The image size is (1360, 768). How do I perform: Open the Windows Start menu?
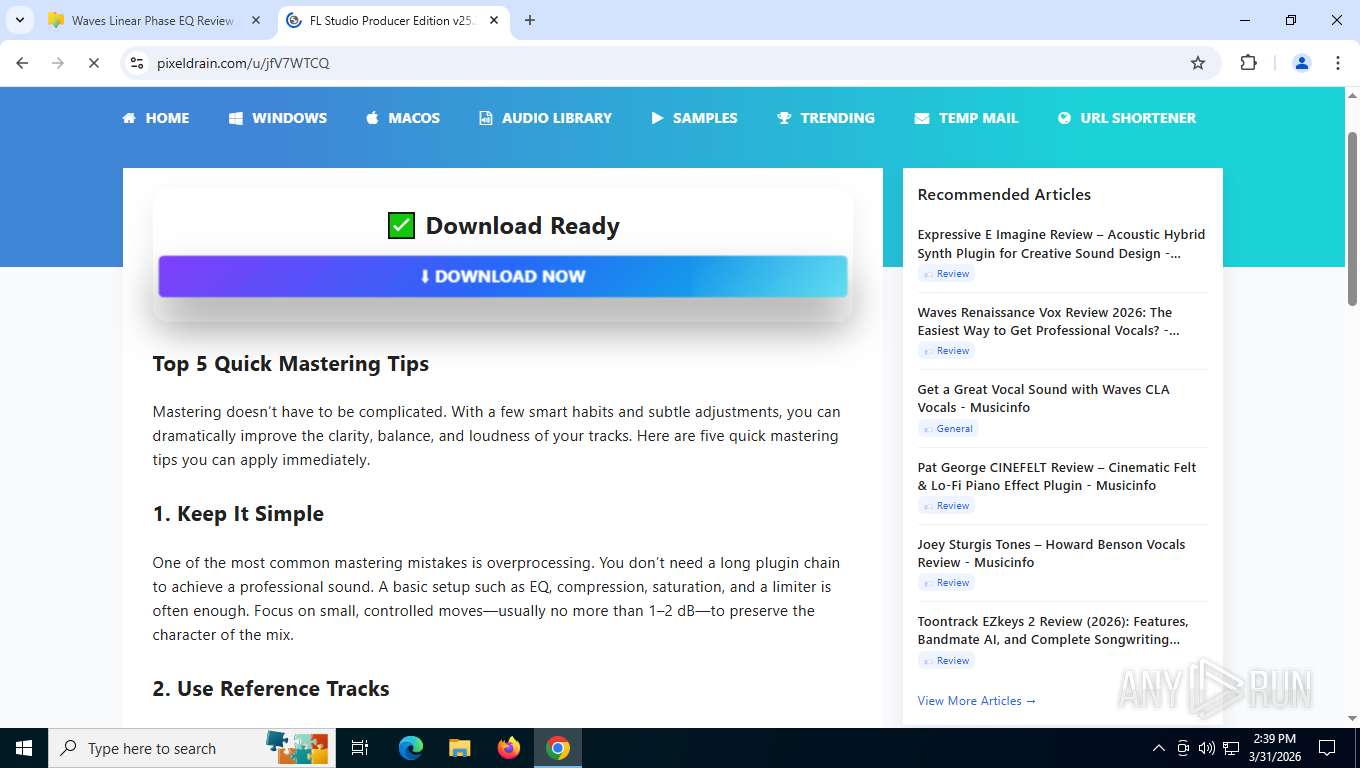tap(24, 748)
